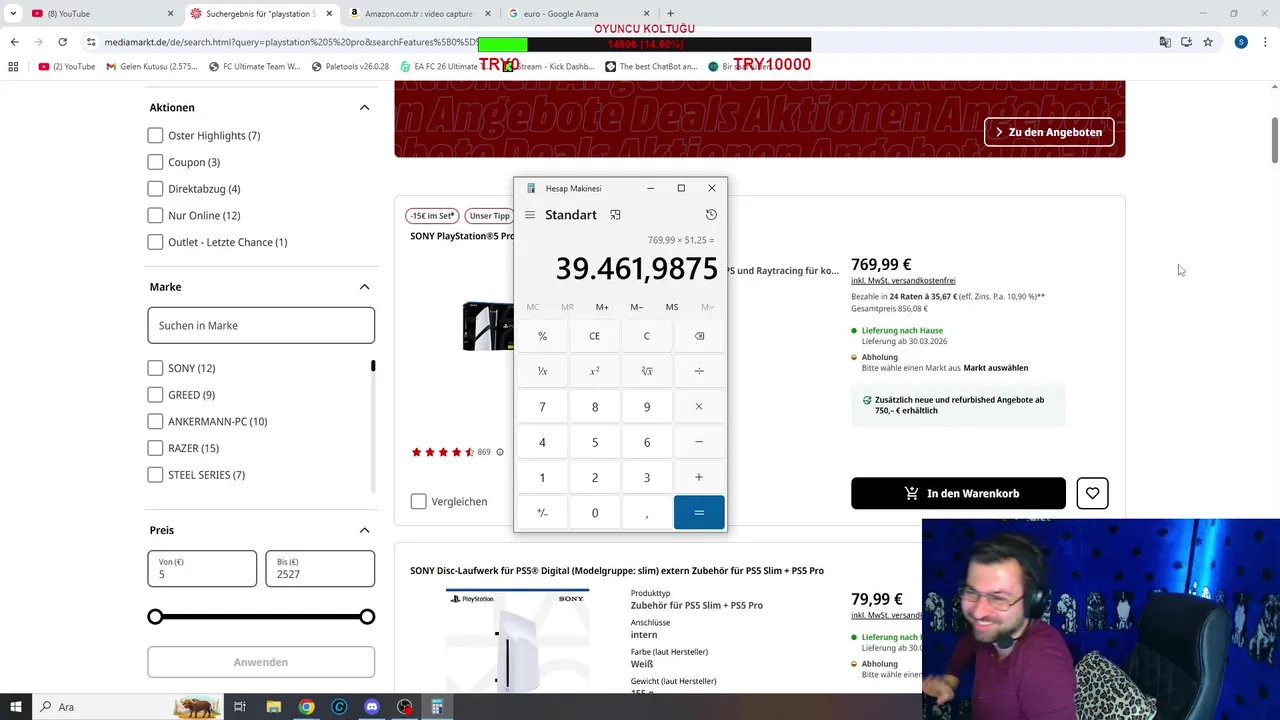Add PlayStation 5 Pro to wishlist heart
The height and width of the screenshot is (720, 1280).
point(1092,493)
